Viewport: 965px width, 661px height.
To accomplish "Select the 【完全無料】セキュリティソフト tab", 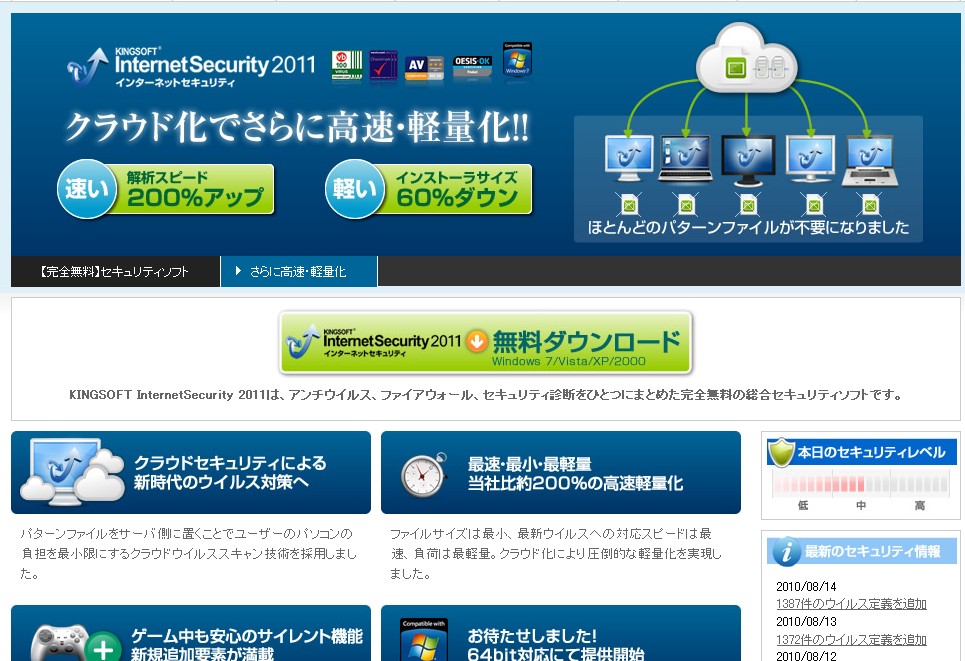I will (115, 271).
